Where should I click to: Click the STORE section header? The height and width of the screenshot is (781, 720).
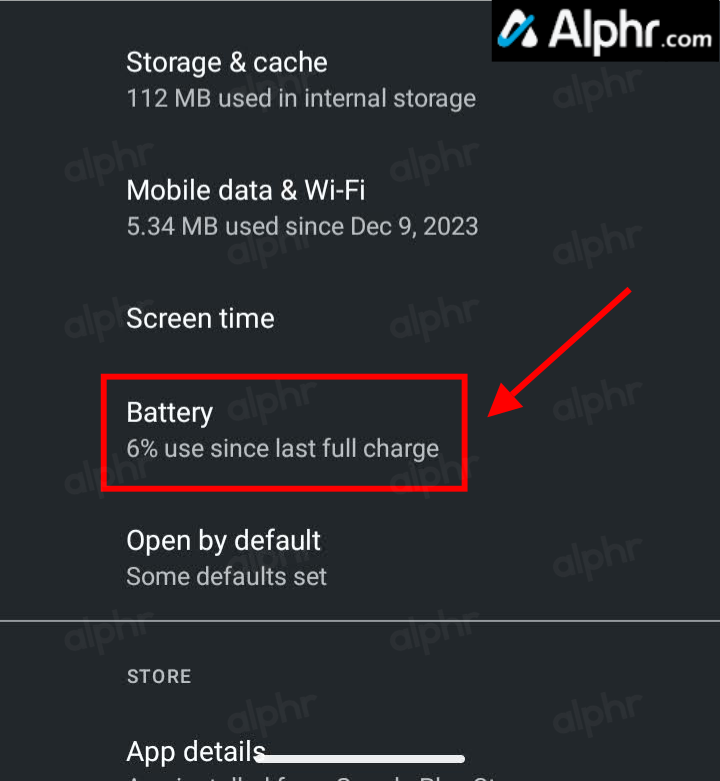pos(159,676)
